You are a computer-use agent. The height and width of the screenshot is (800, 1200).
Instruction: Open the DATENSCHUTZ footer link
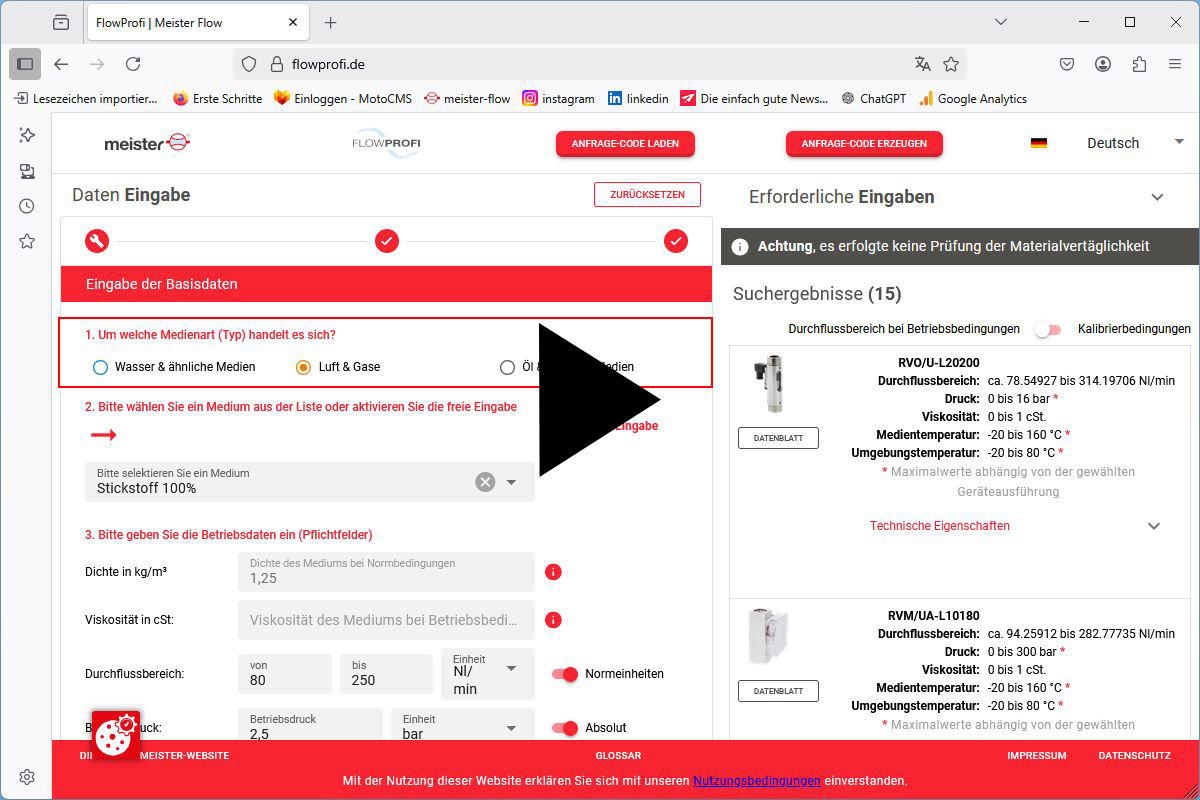[x=1135, y=756]
